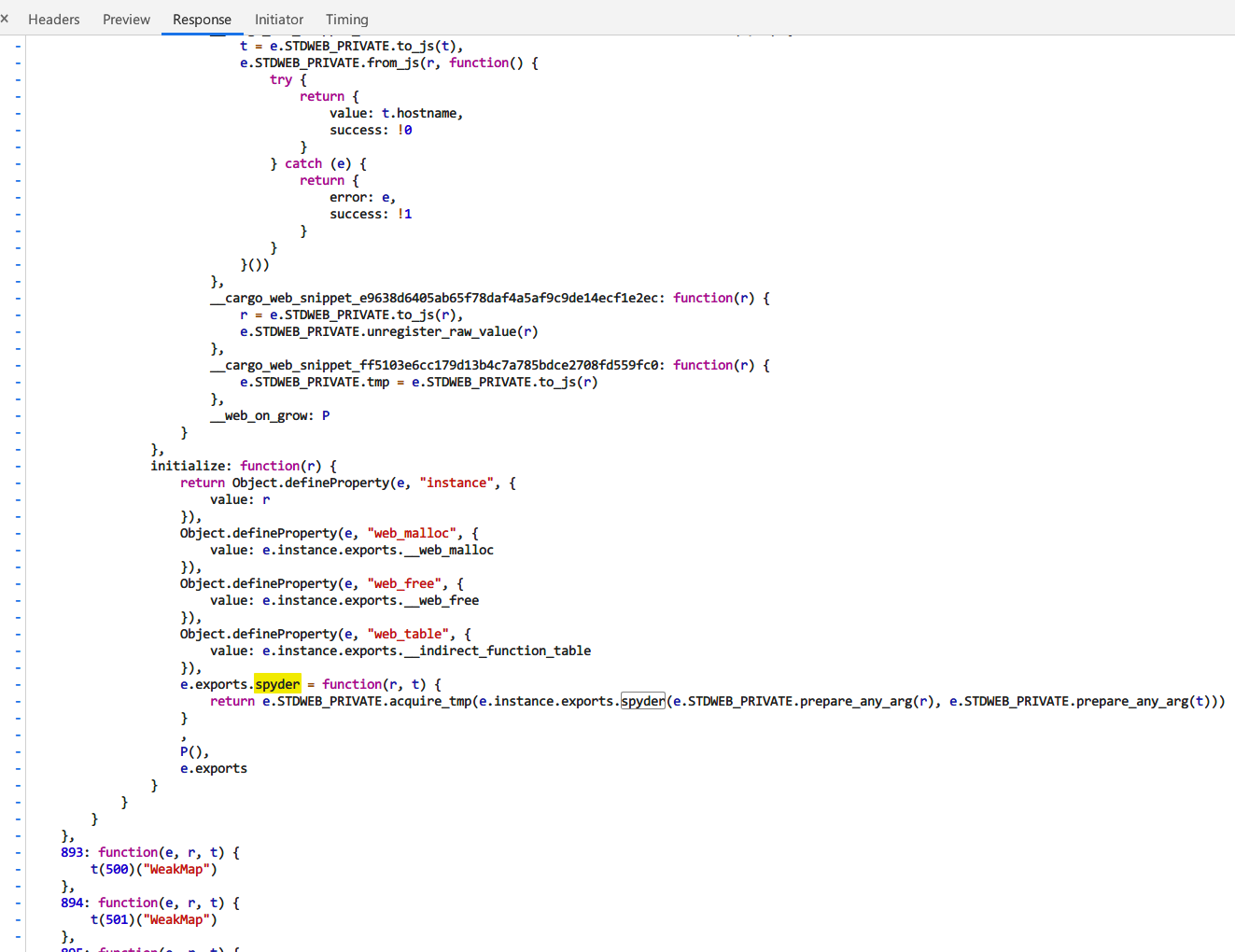The width and height of the screenshot is (1235, 952).
Task: Click the yellow highlighted spyder match
Action: (277, 684)
